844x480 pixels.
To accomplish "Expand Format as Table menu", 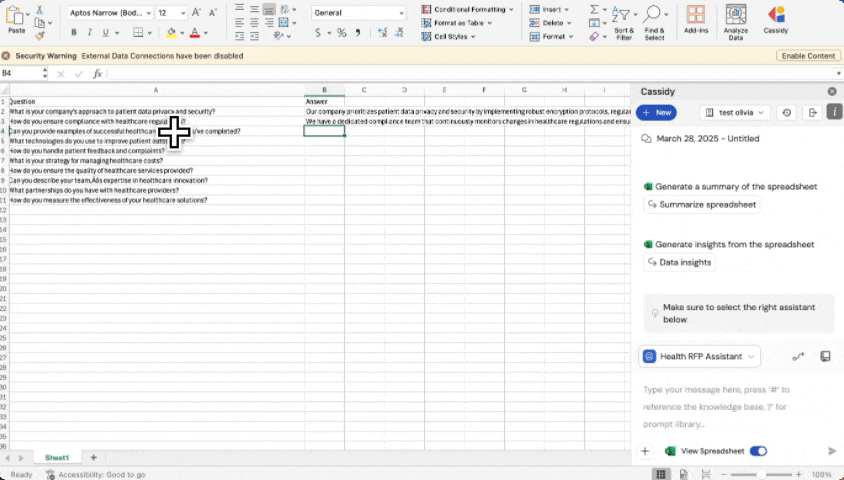I will click(x=457, y=23).
